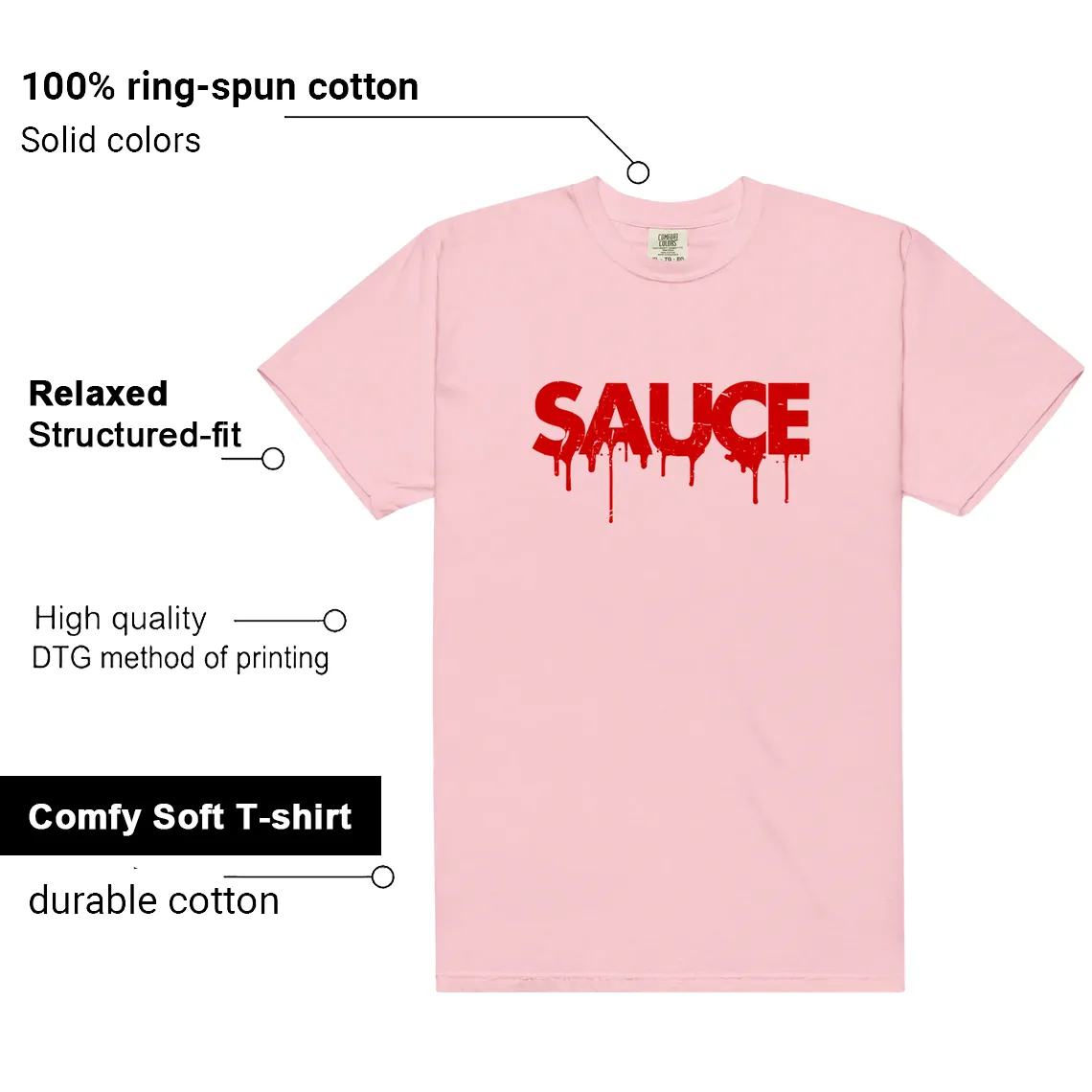
Task: Click the circle marker beside High quality
Action: [x=335, y=620]
